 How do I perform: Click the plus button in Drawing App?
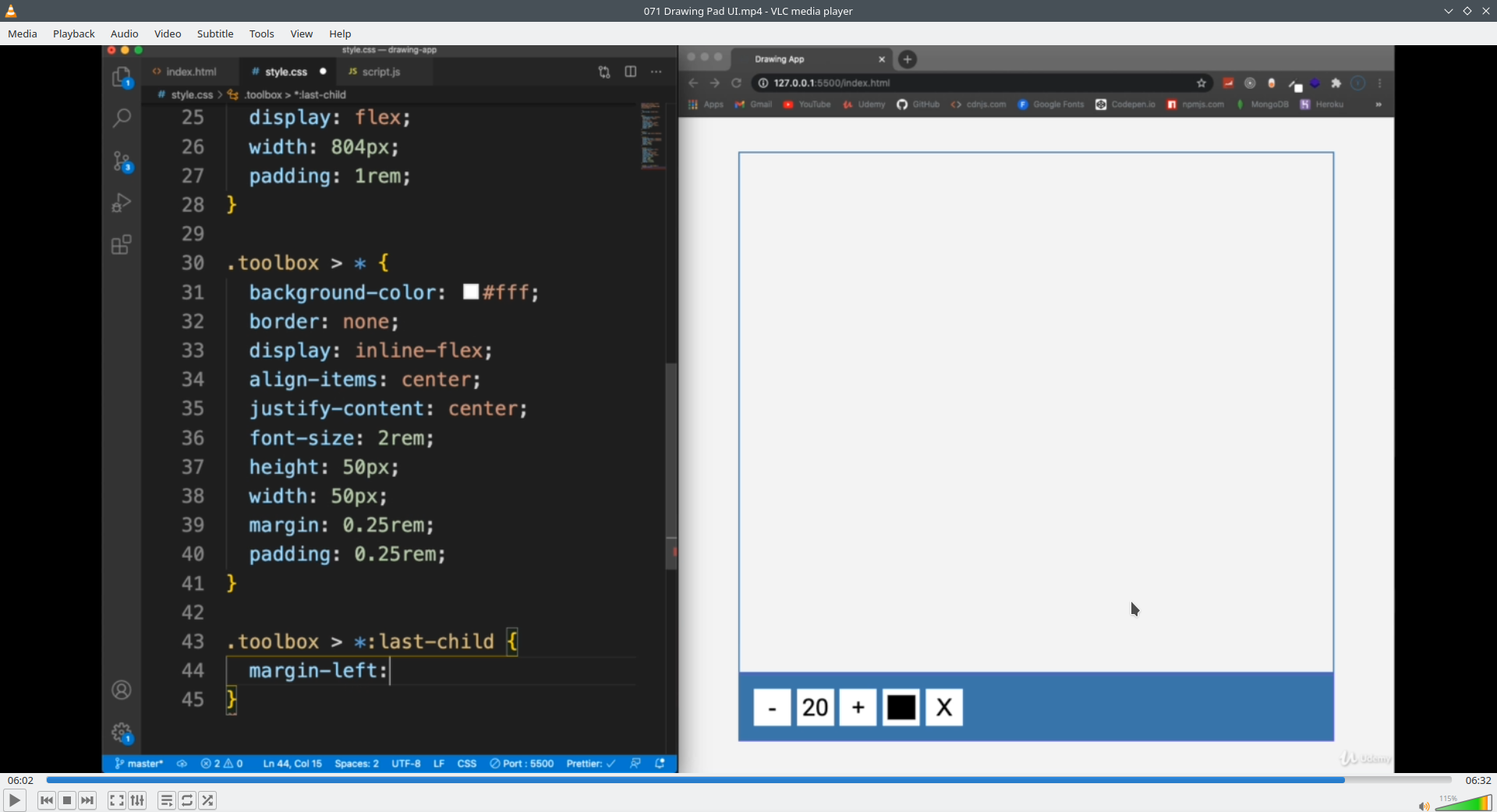(858, 708)
